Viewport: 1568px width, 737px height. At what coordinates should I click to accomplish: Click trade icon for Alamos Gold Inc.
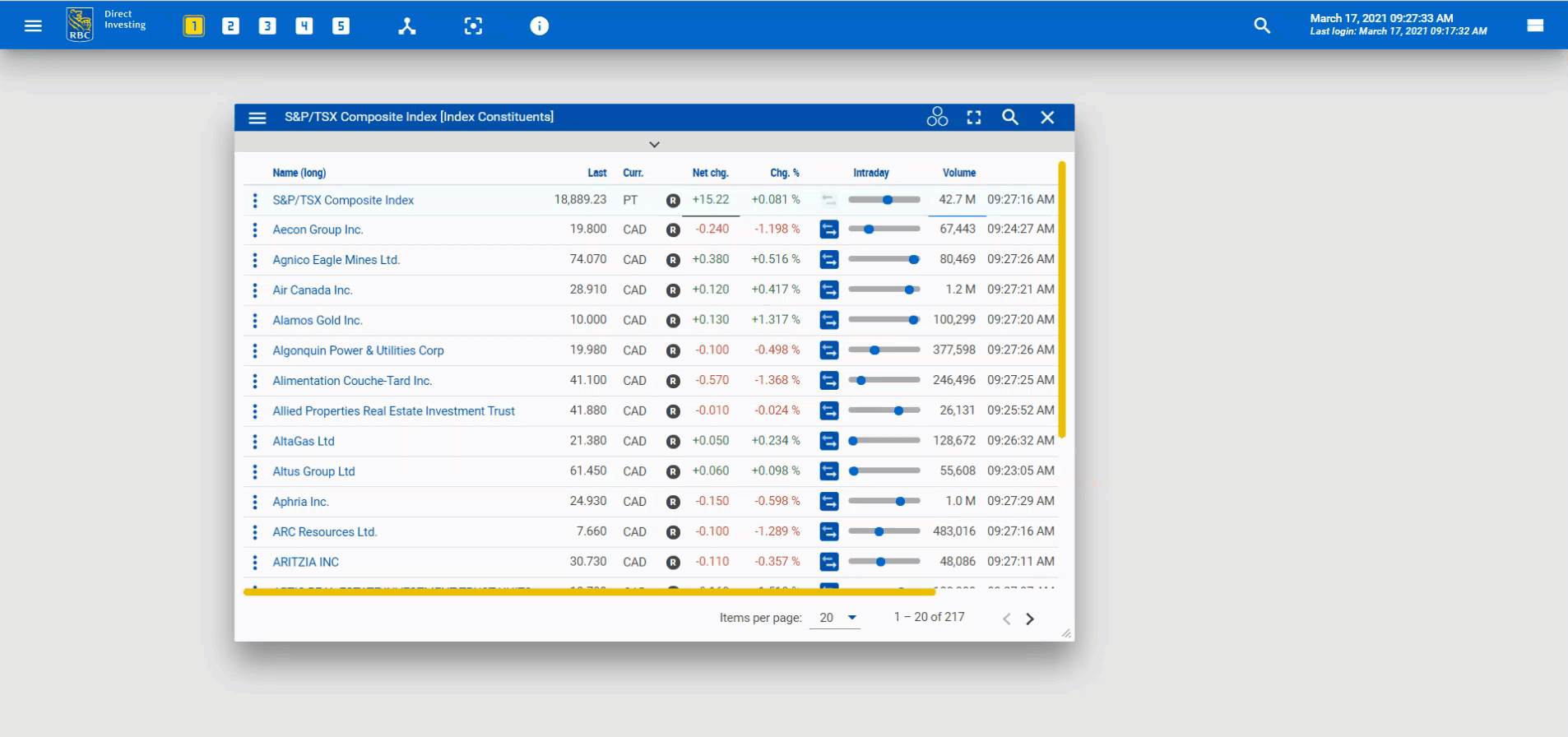829,320
